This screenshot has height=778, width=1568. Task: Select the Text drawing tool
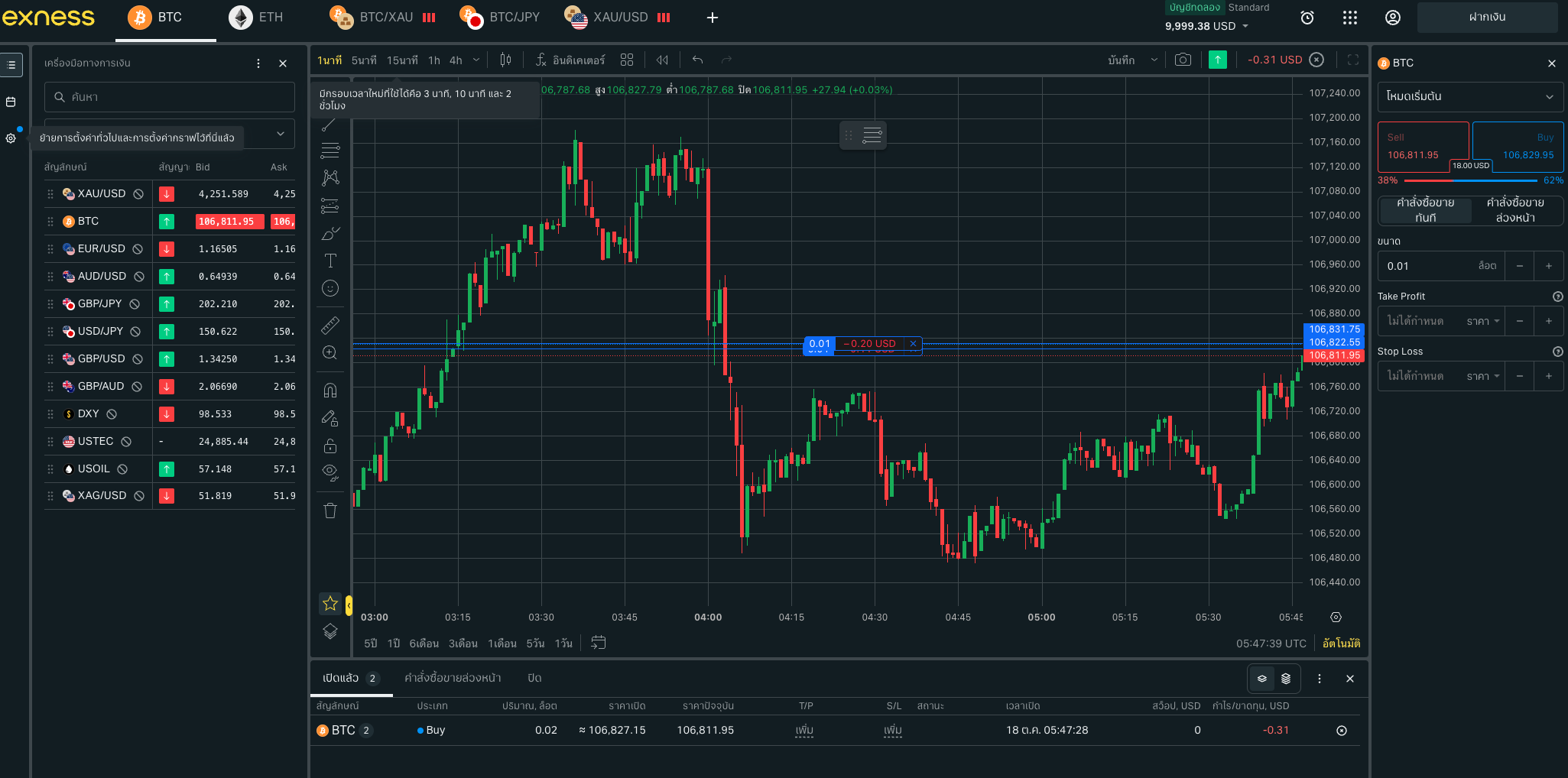[x=330, y=261]
